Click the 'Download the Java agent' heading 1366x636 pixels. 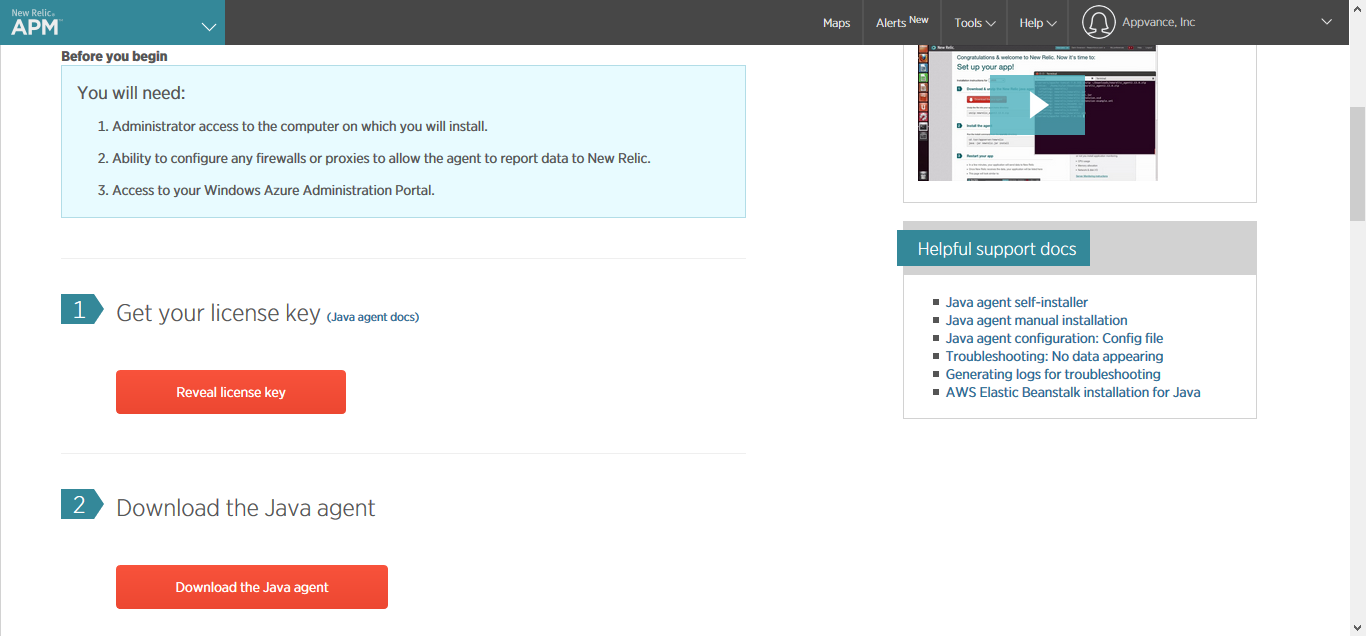pos(245,508)
